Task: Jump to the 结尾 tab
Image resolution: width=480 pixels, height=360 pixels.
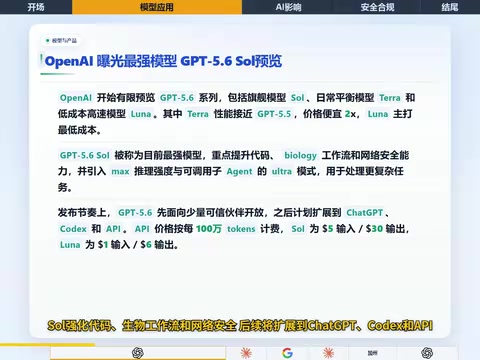Action: tap(450, 7)
